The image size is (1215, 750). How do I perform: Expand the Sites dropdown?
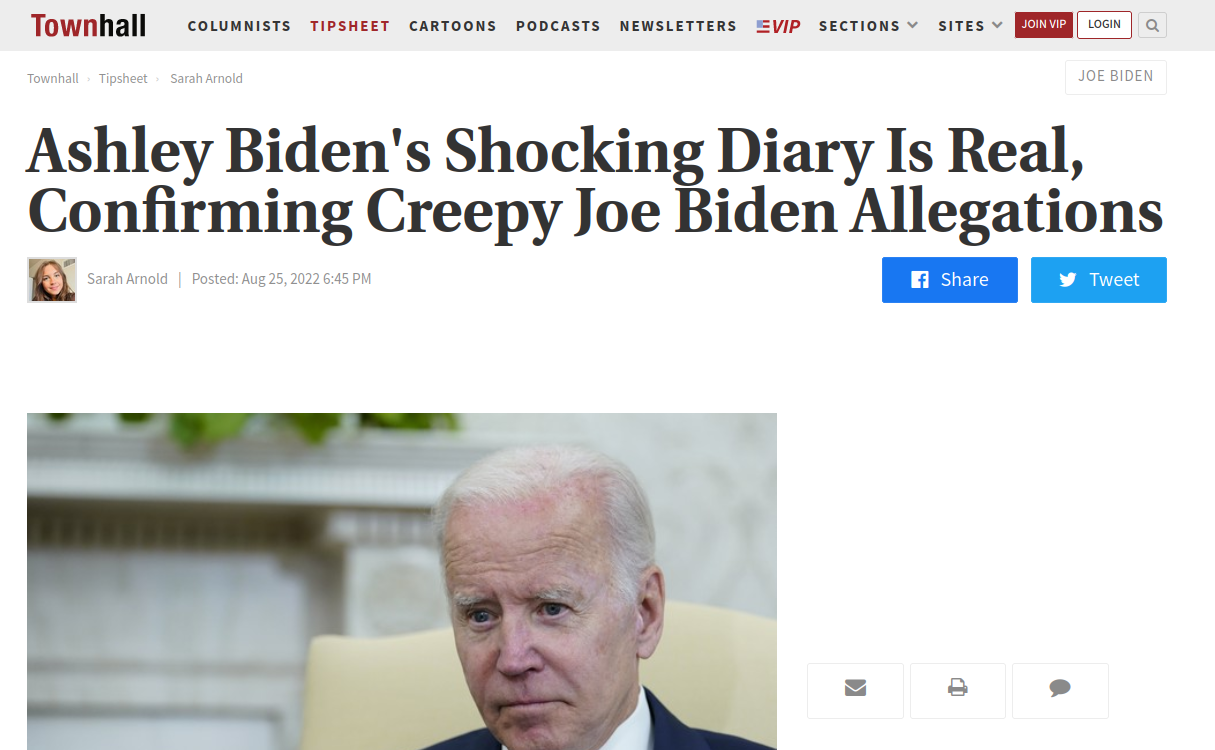tap(971, 26)
